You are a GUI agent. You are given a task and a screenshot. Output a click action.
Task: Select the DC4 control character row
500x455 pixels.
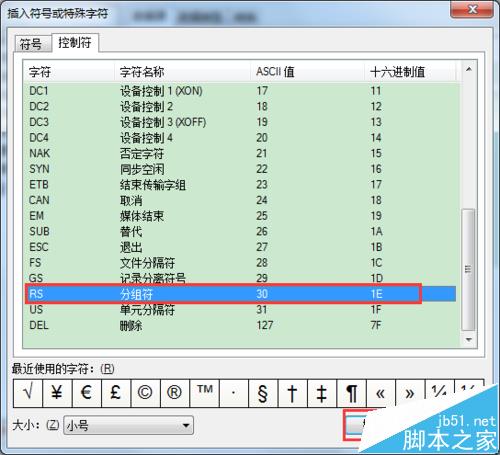coord(241,138)
